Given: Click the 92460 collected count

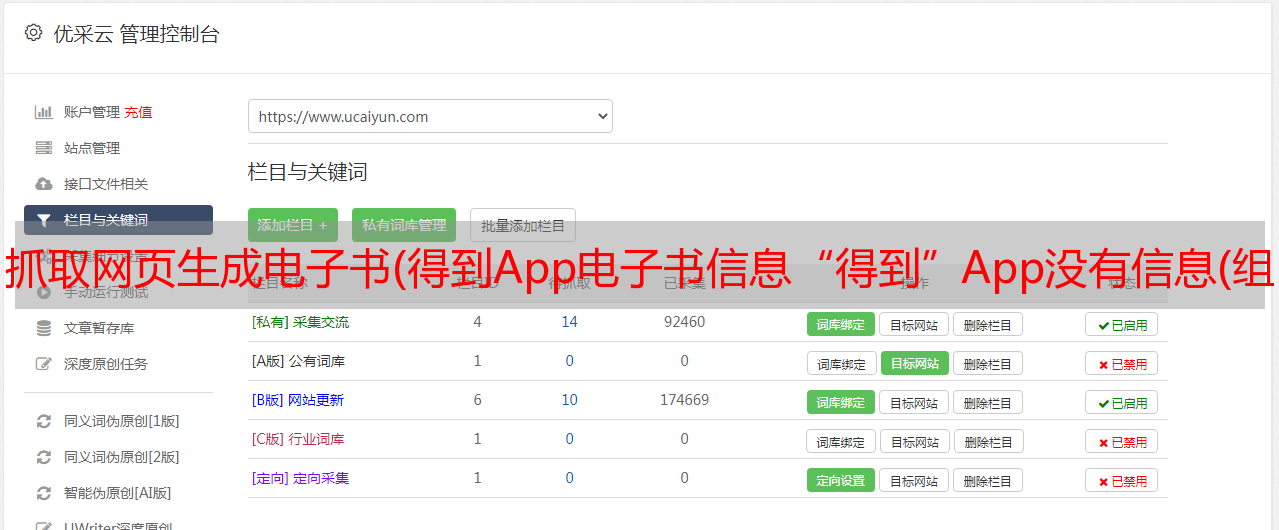Looking at the screenshot, I should click(x=684, y=322).
